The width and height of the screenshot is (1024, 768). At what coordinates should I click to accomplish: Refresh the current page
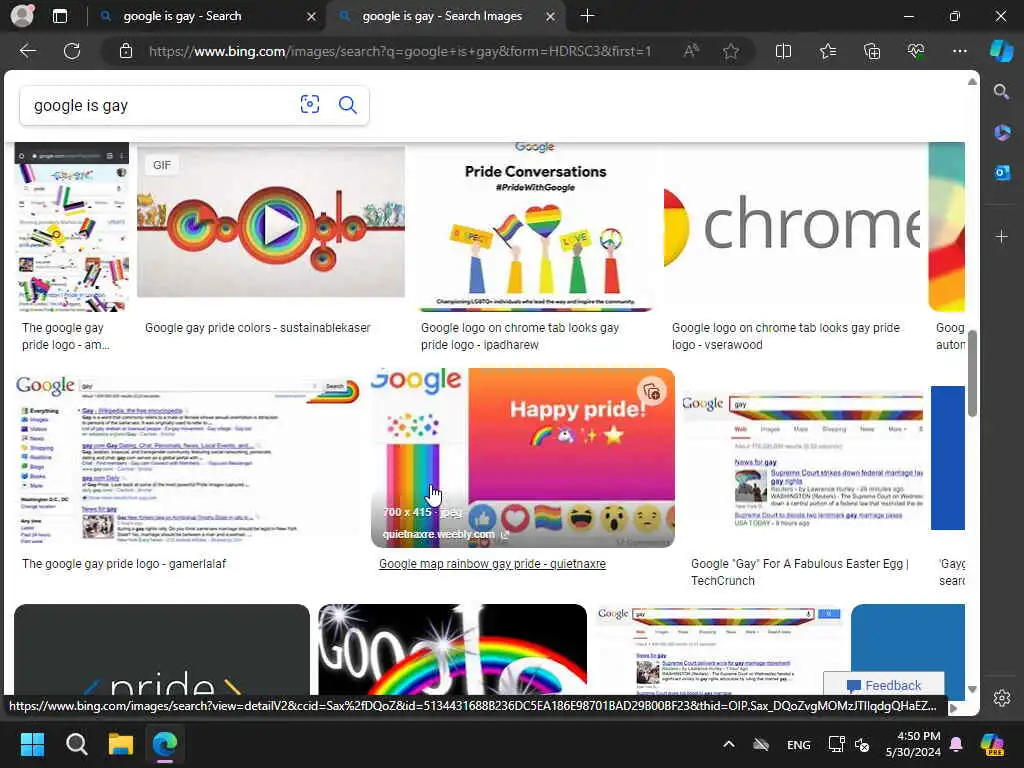tap(72, 51)
